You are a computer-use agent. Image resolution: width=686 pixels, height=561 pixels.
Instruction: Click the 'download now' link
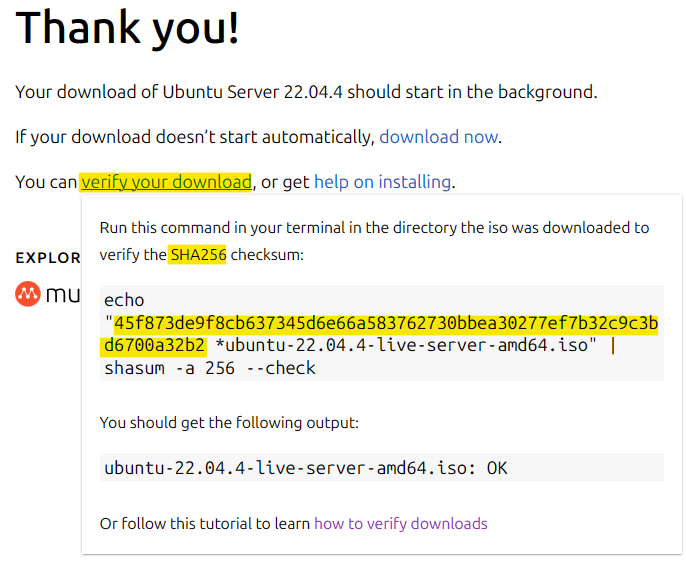(x=438, y=137)
